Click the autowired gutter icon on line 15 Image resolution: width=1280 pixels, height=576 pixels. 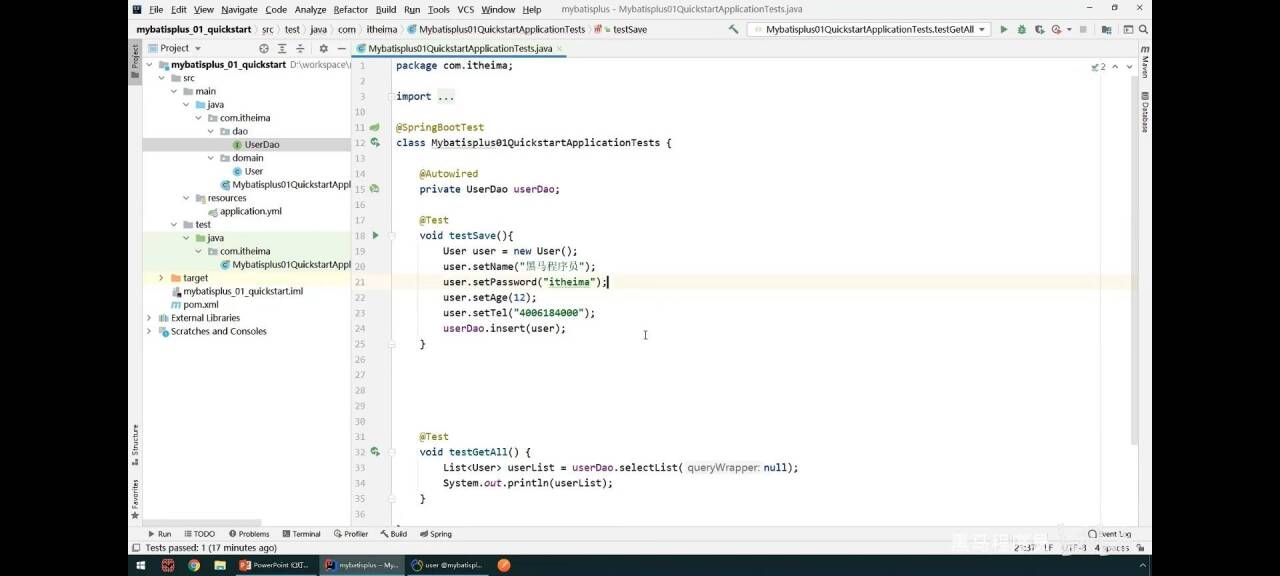click(375, 189)
